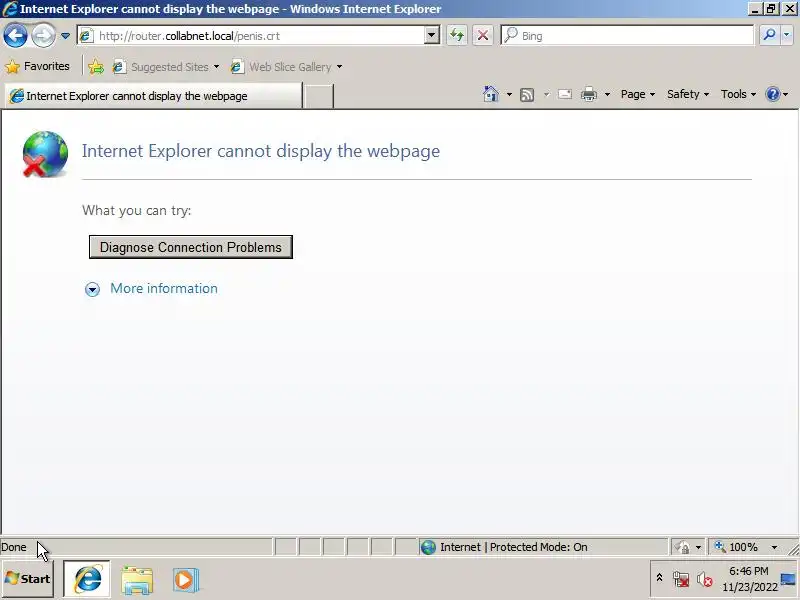This screenshot has width=800, height=600.
Task: Open the search provider dropdown arrow
Action: (x=787, y=35)
